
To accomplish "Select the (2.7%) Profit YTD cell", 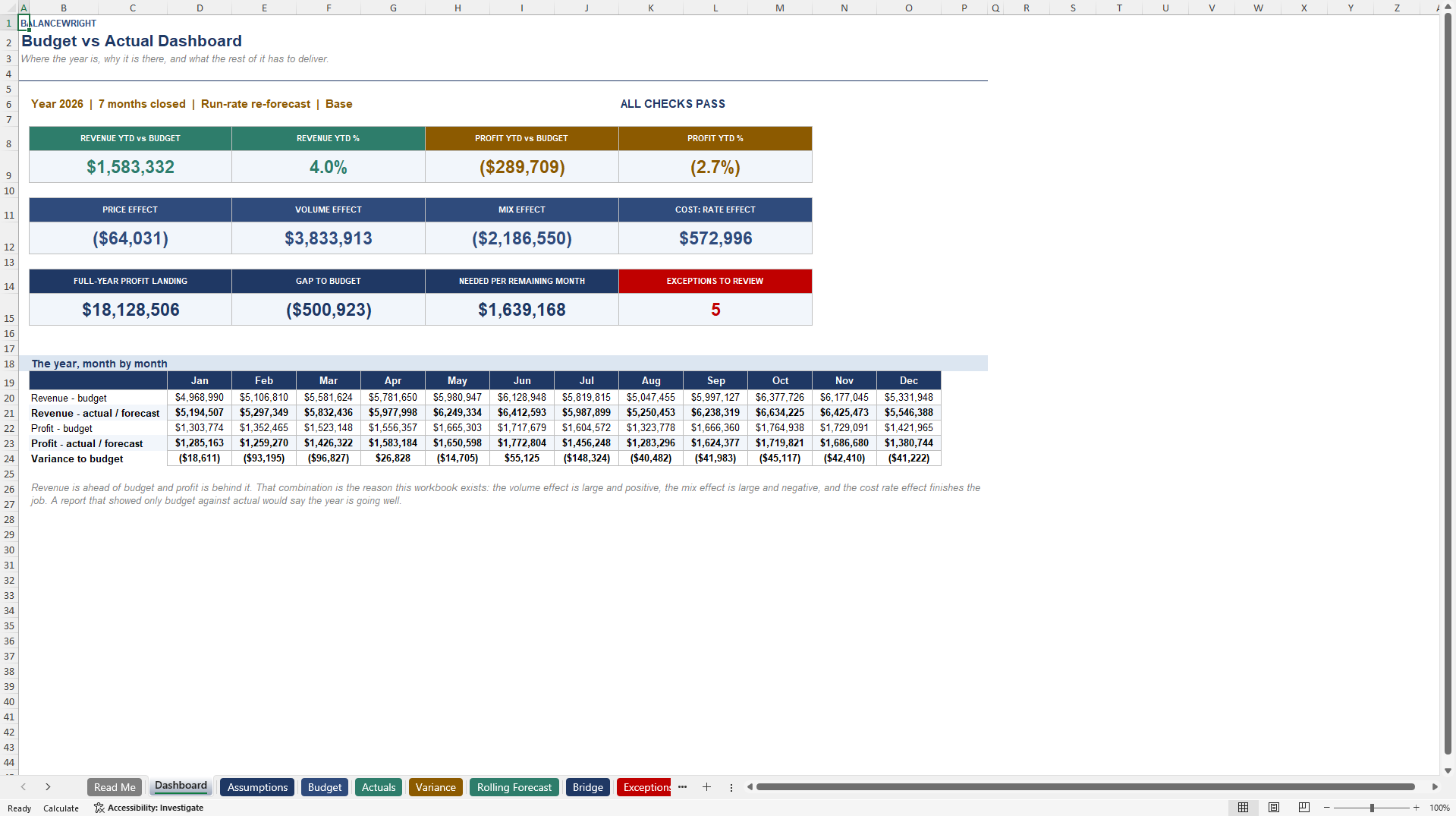I will [715, 167].
